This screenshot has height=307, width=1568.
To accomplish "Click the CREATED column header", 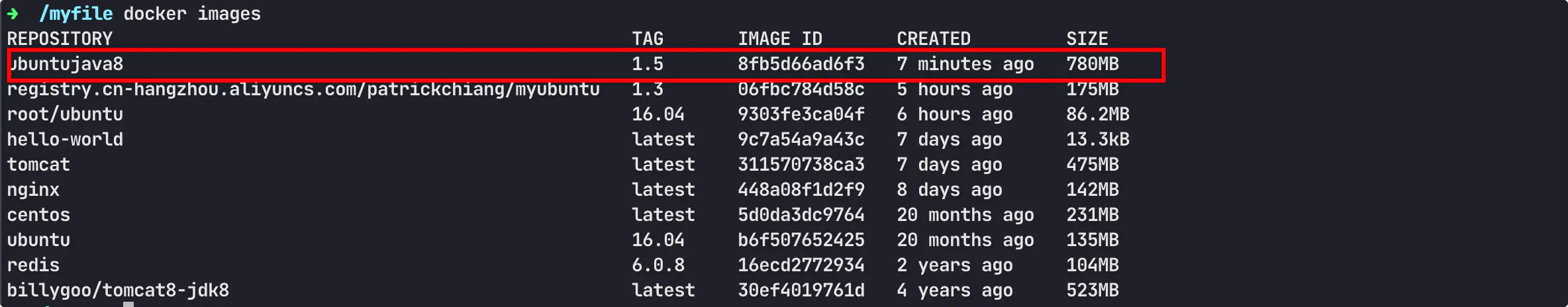I will click(934, 39).
